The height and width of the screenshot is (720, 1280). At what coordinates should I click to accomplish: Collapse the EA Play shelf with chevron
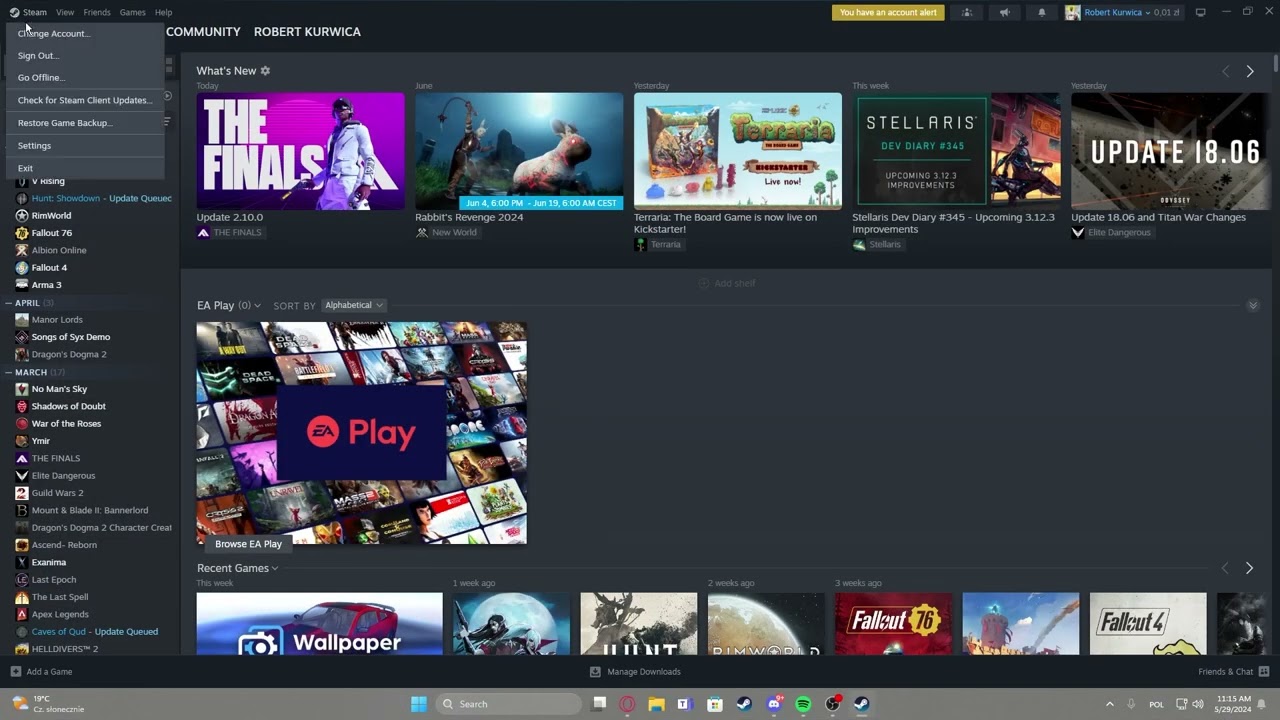point(1252,306)
